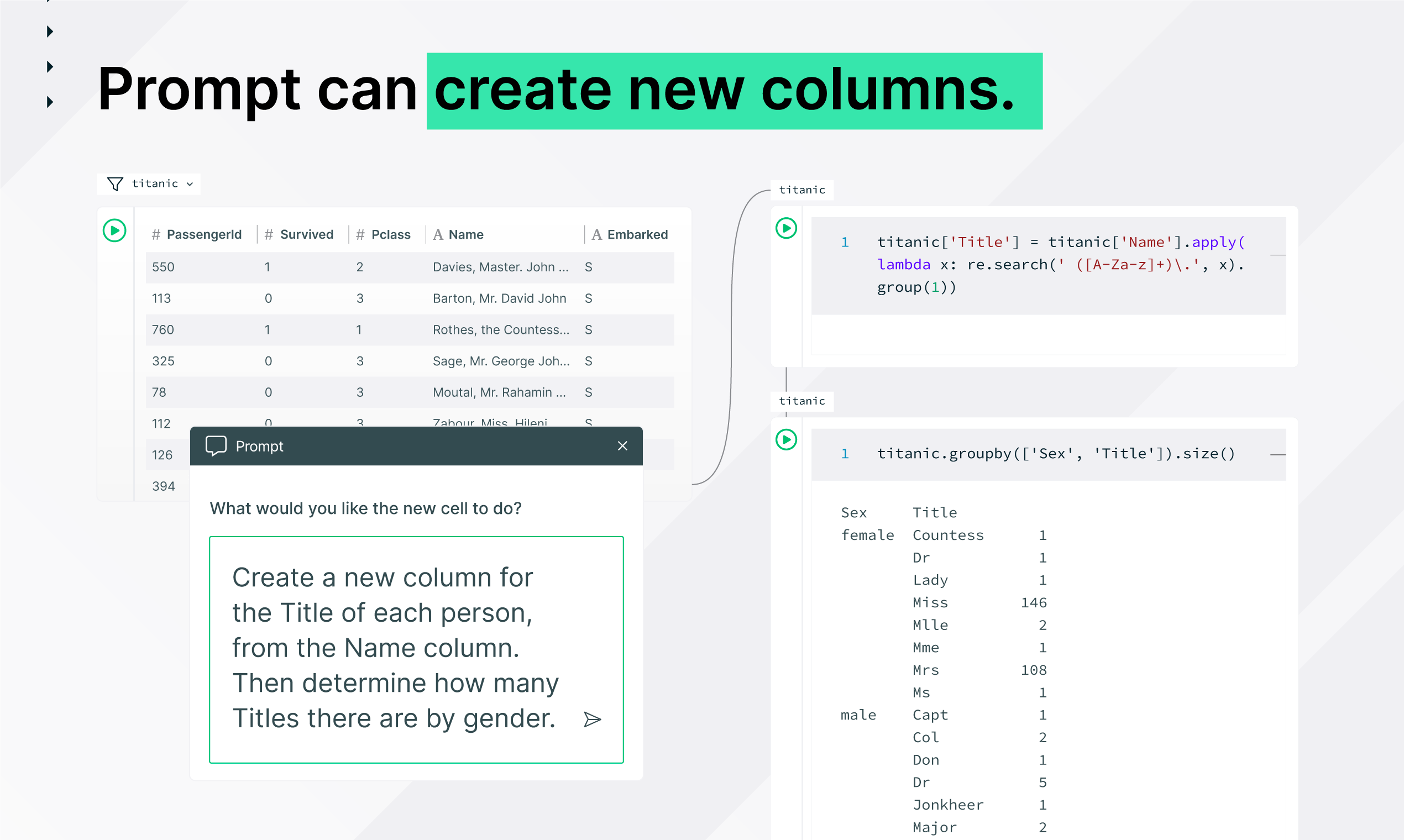Click the Prompt chat bubble icon
Image resolution: width=1404 pixels, height=840 pixels.
pyautogui.click(x=216, y=446)
